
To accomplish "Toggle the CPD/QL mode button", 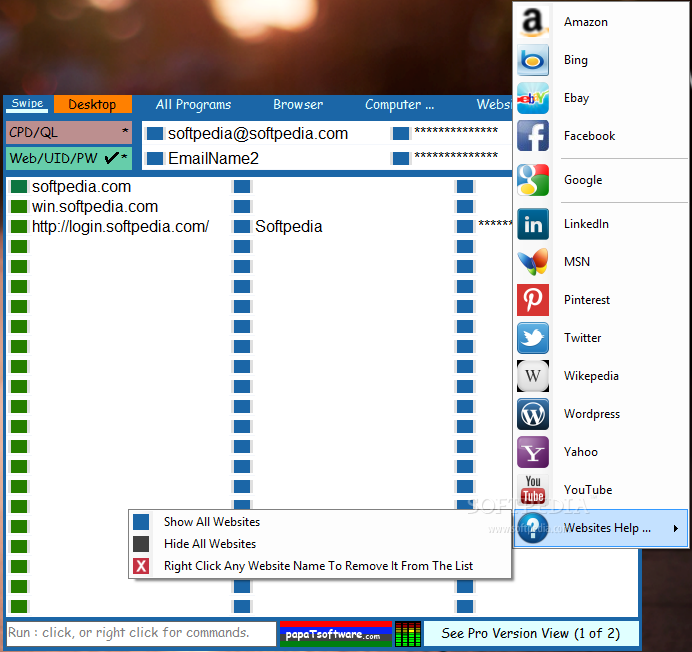I will click(69, 132).
